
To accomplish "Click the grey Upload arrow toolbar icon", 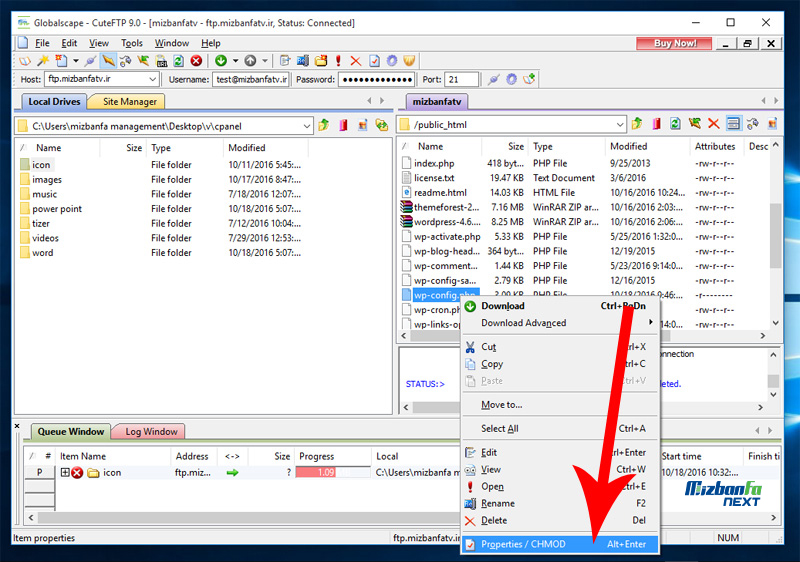I will tap(250, 61).
